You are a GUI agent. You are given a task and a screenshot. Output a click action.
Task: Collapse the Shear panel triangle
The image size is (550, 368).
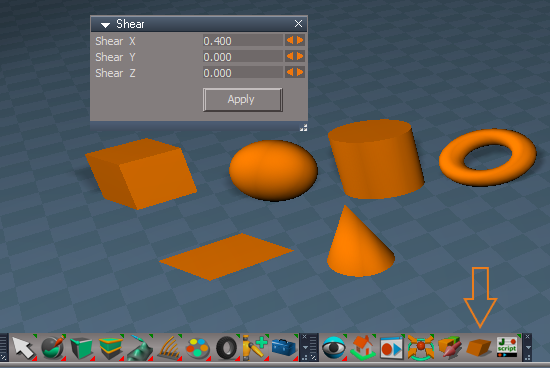pos(105,25)
